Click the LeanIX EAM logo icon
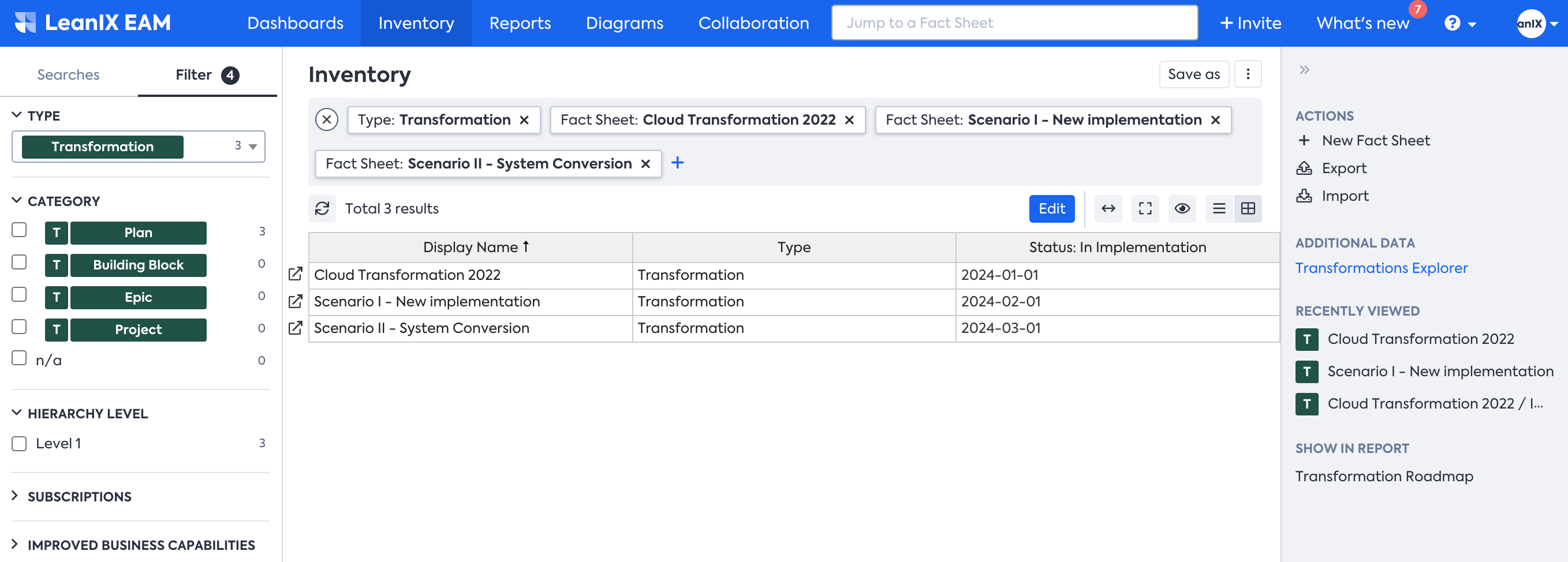 25,23
